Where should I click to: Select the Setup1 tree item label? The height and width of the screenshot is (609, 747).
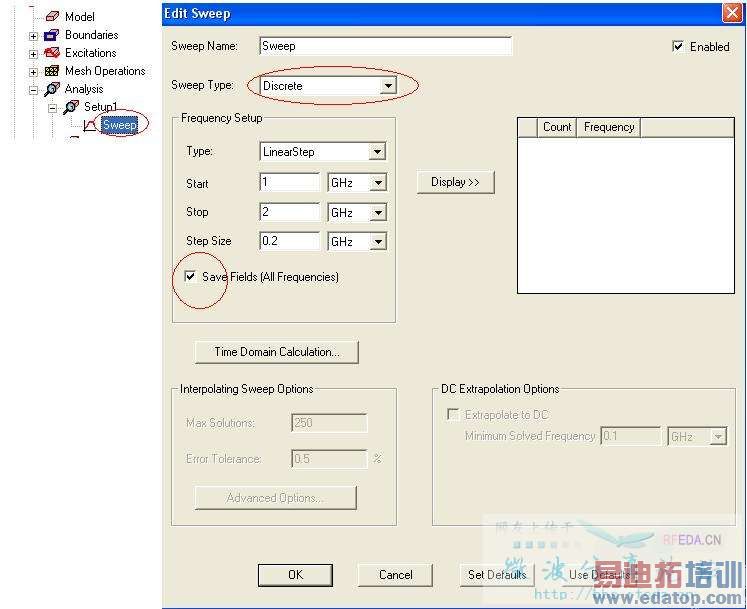(101, 107)
